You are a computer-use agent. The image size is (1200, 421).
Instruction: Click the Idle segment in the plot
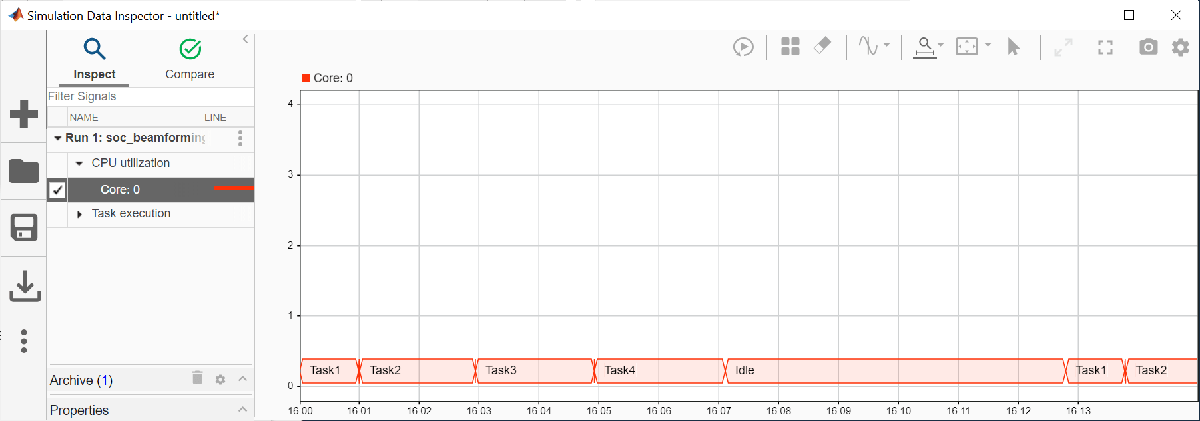click(896, 370)
